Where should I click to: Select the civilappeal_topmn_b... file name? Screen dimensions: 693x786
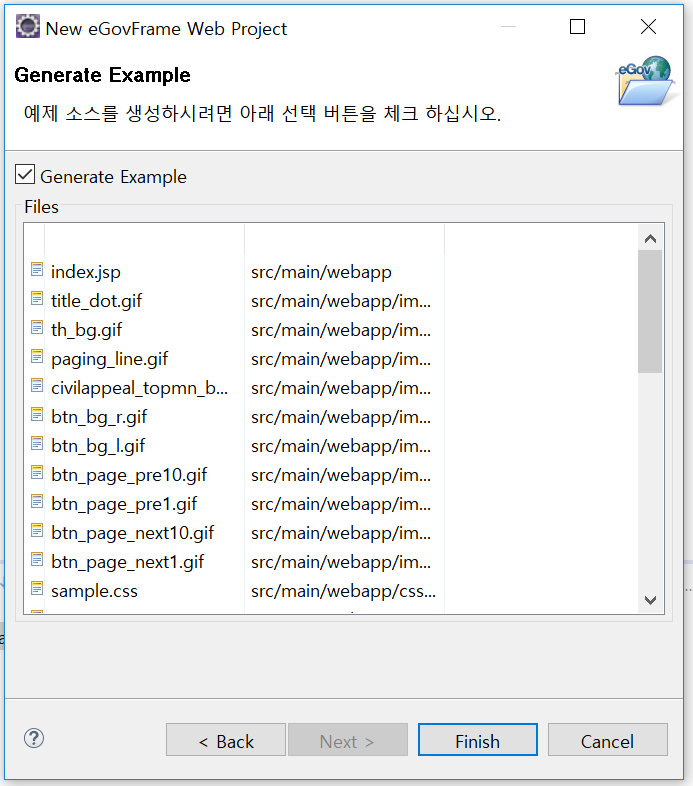pos(139,388)
